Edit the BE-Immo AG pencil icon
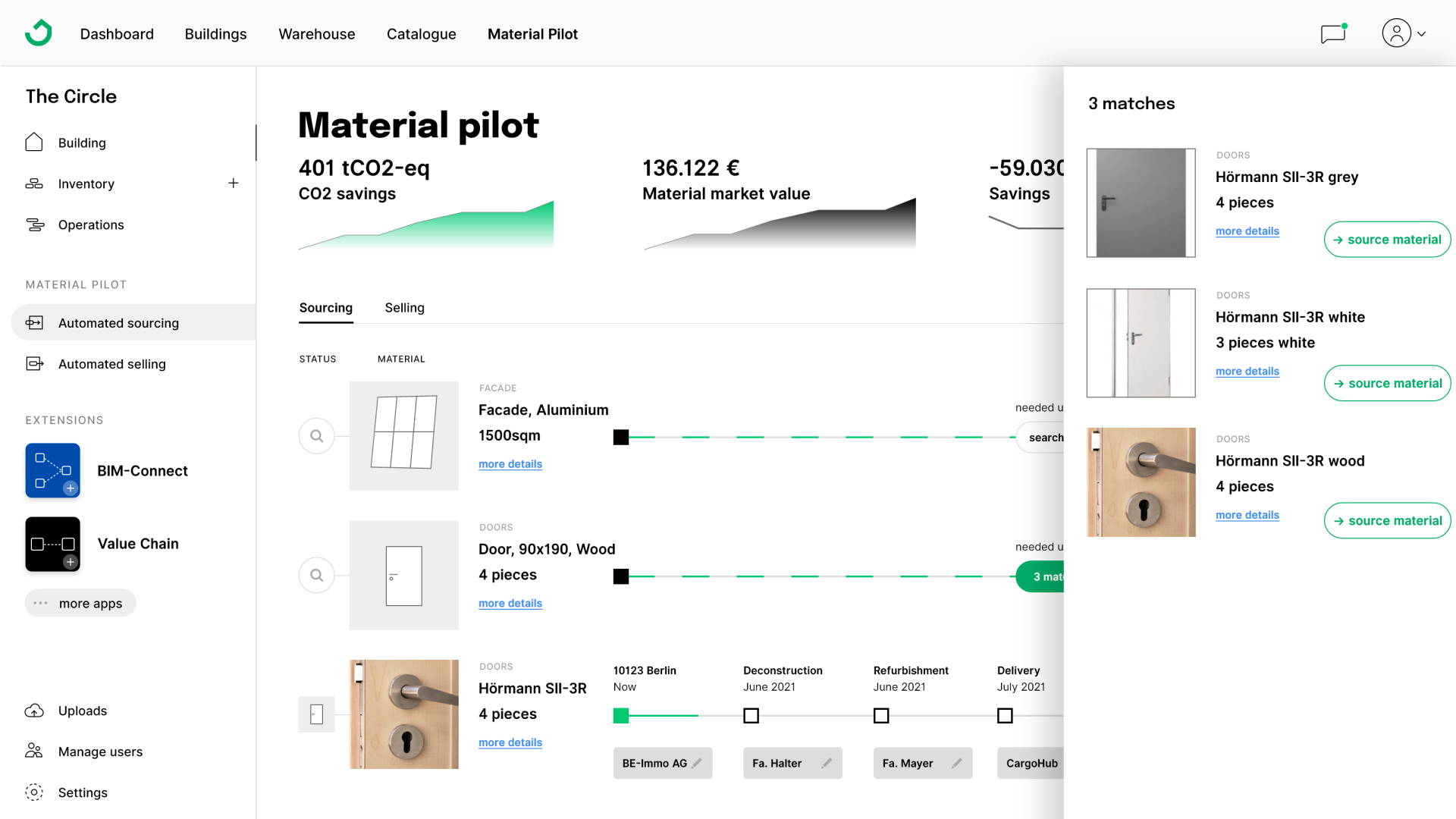 point(697,763)
